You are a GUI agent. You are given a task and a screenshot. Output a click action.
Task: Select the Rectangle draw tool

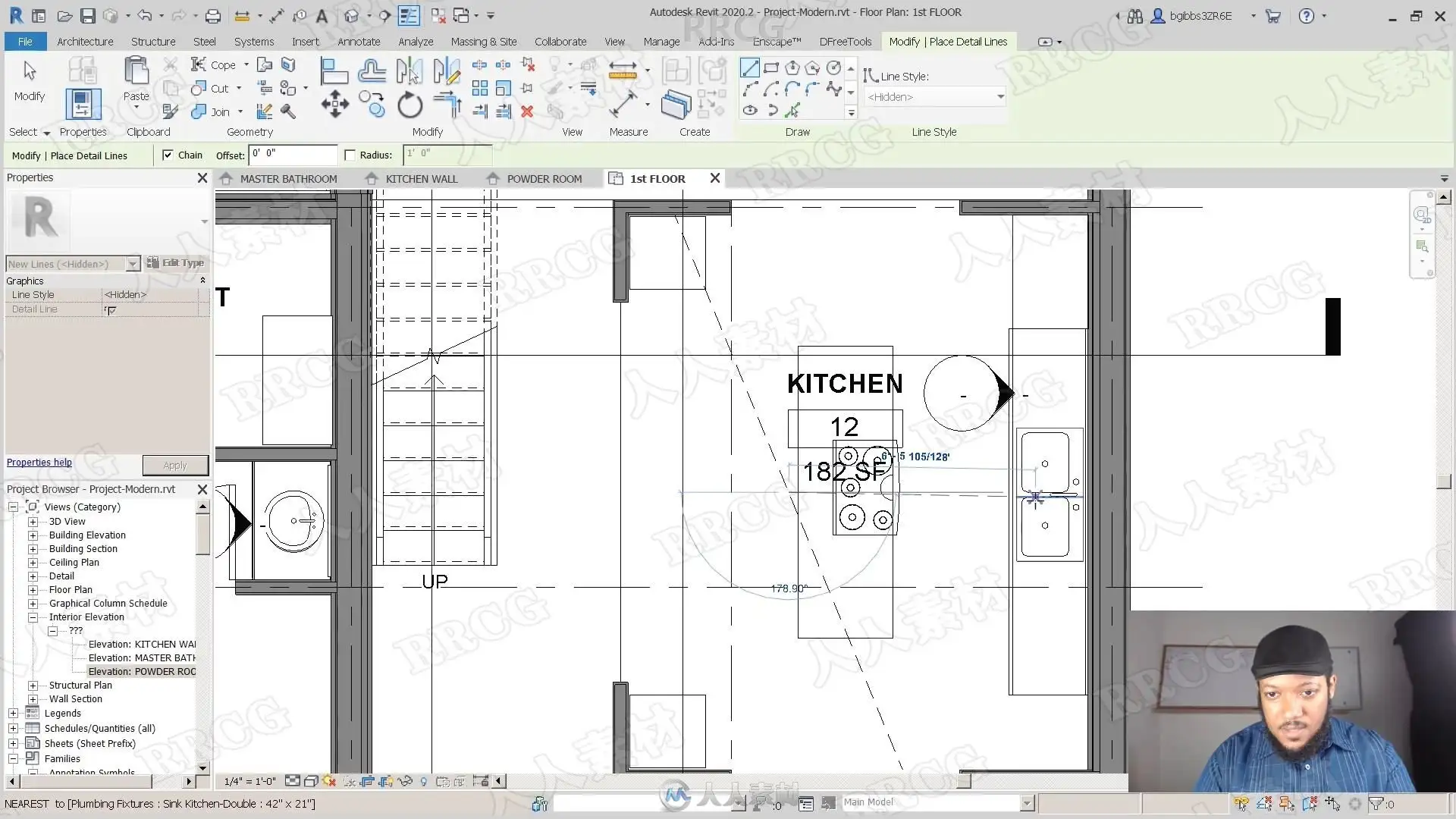771,68
